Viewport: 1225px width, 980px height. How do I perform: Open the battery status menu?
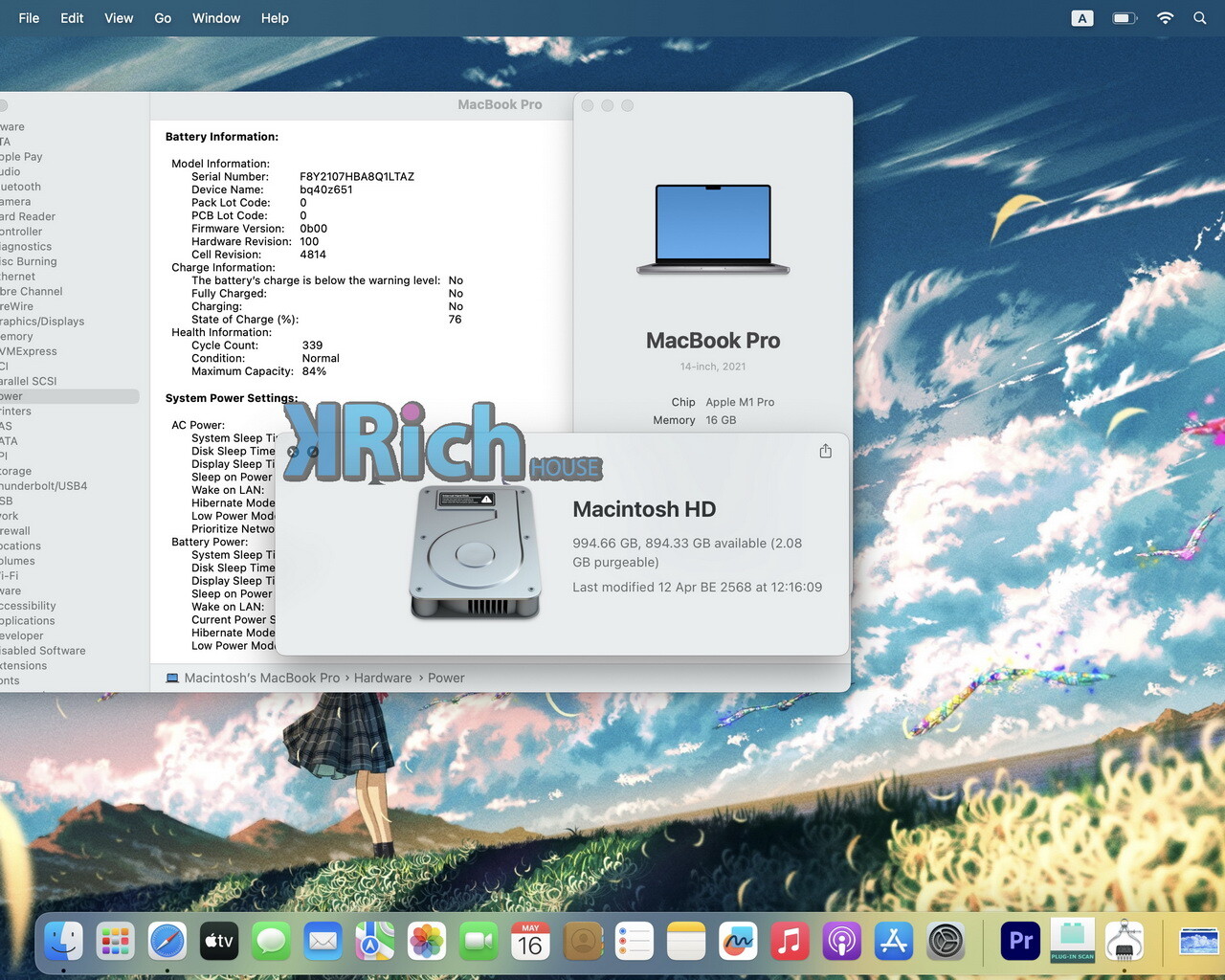point(1125,18)
